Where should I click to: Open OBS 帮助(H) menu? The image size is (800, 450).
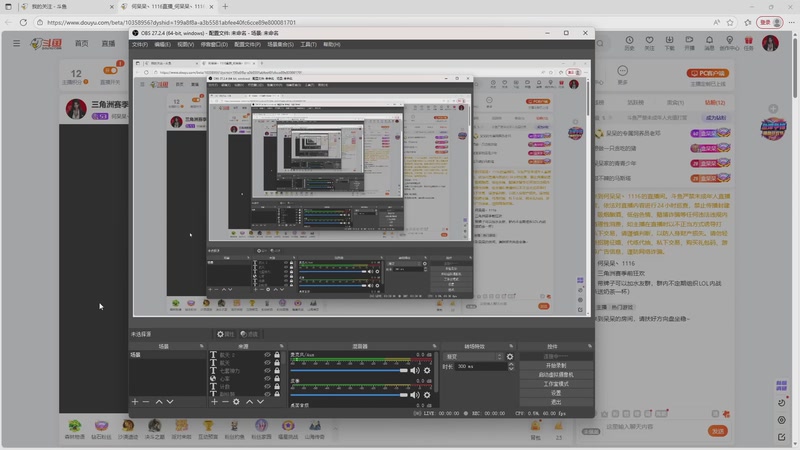pos(332,44)
